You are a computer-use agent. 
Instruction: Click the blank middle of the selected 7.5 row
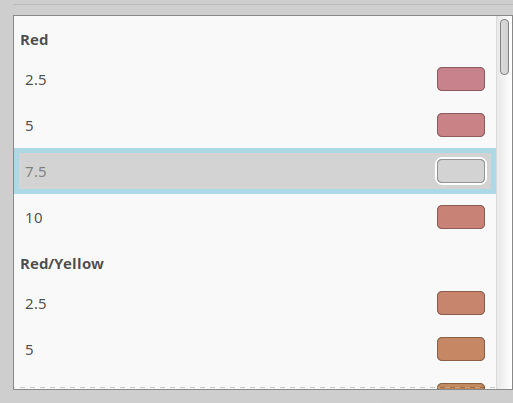click(240, 171)
